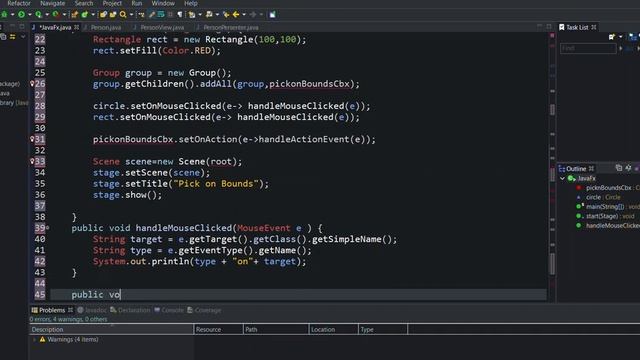The height and width of the screenshot is (360, 640).
Task: Close the JavaFx.java editor tab
Action: click(76, 27)
